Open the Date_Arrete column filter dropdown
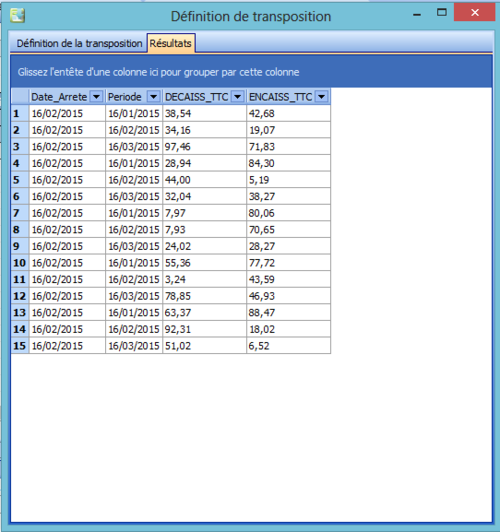The height and width of the screenshot is (532, 500). coord(96,97)
